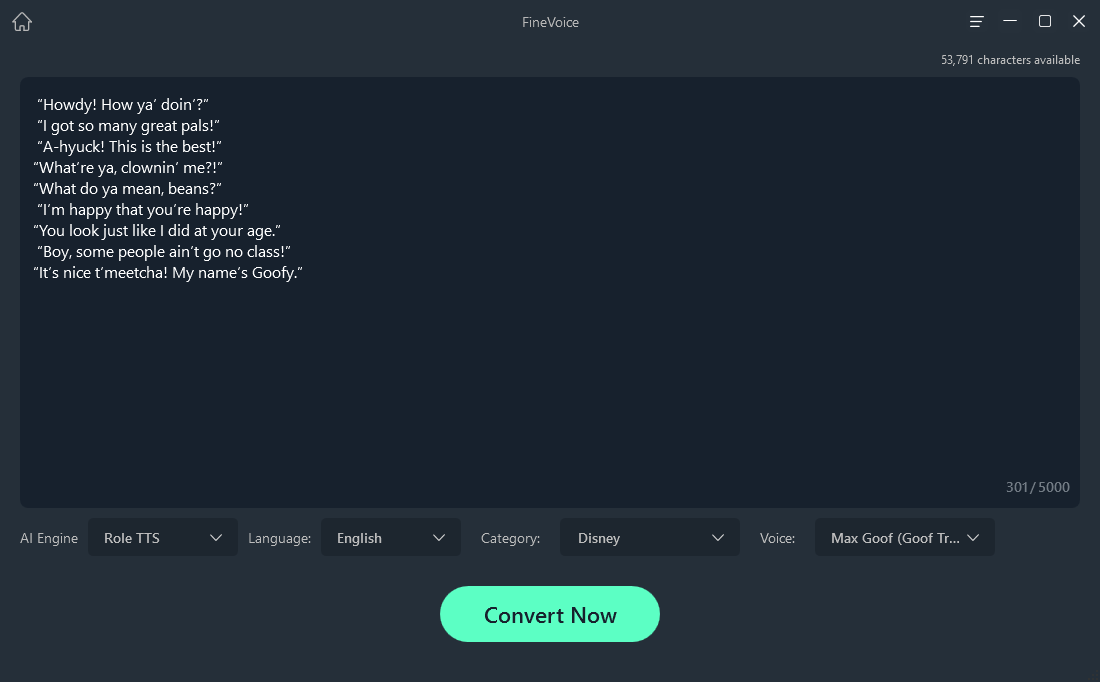The height and width of the screenshot is (682, 1100).
Task: Click the line “It’s nice t’meetcha! My name’s Goofy.”
Action: point(168,273)
